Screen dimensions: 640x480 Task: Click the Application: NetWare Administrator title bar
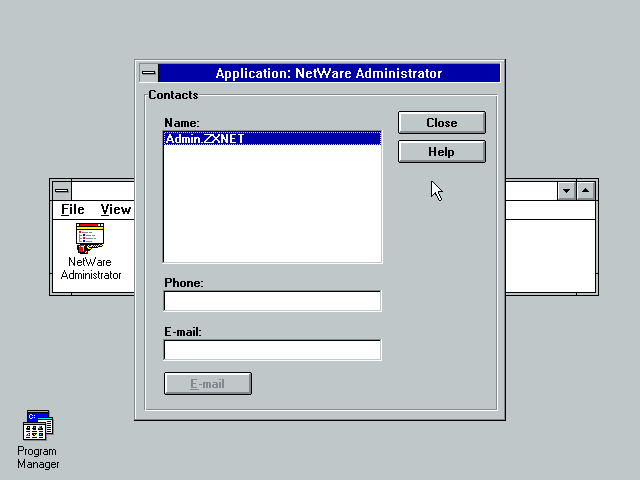(329, 73)
